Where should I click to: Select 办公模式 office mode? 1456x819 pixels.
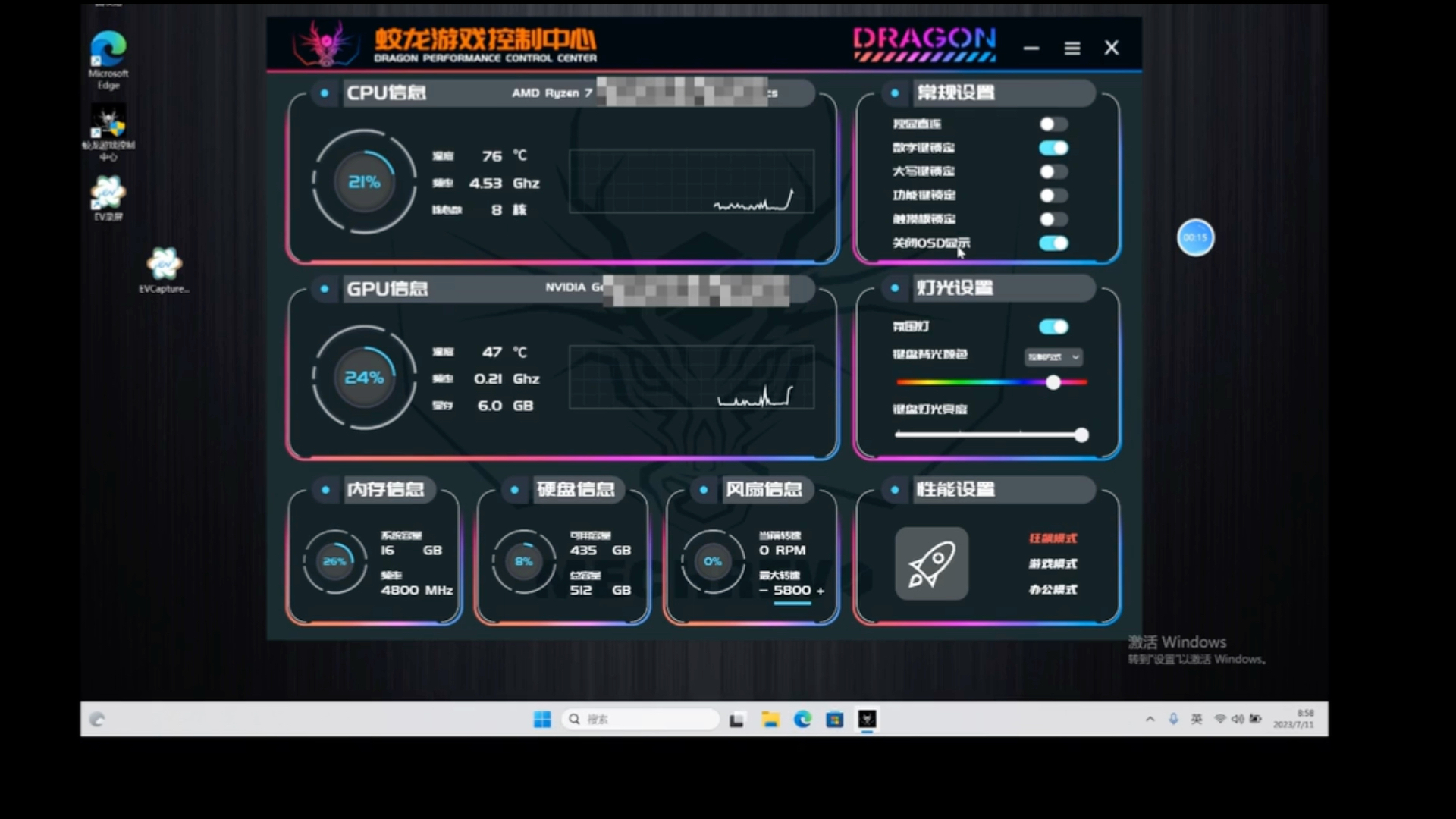(1053, 589)
